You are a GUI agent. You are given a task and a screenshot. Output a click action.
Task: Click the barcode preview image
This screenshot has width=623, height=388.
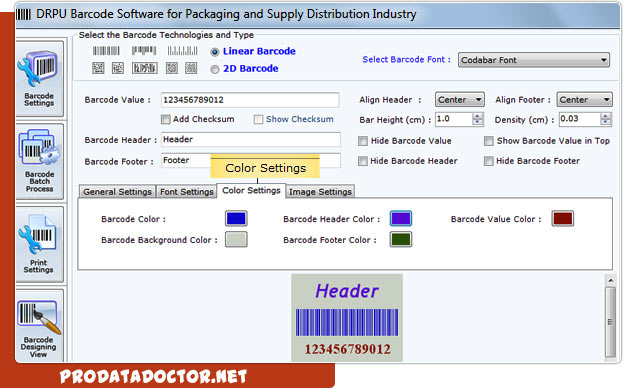click(x=347, y=318)
